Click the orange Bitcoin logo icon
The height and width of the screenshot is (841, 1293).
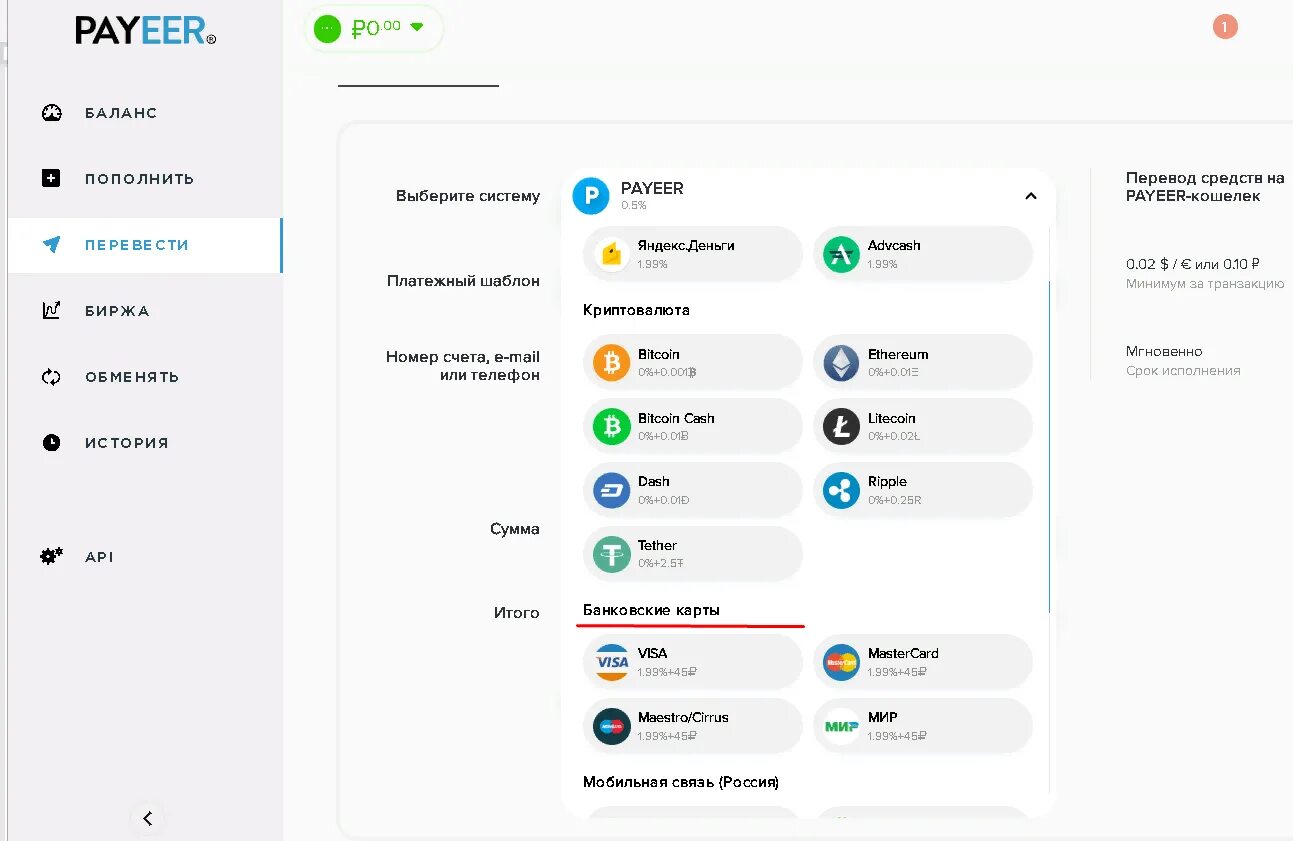612,362
